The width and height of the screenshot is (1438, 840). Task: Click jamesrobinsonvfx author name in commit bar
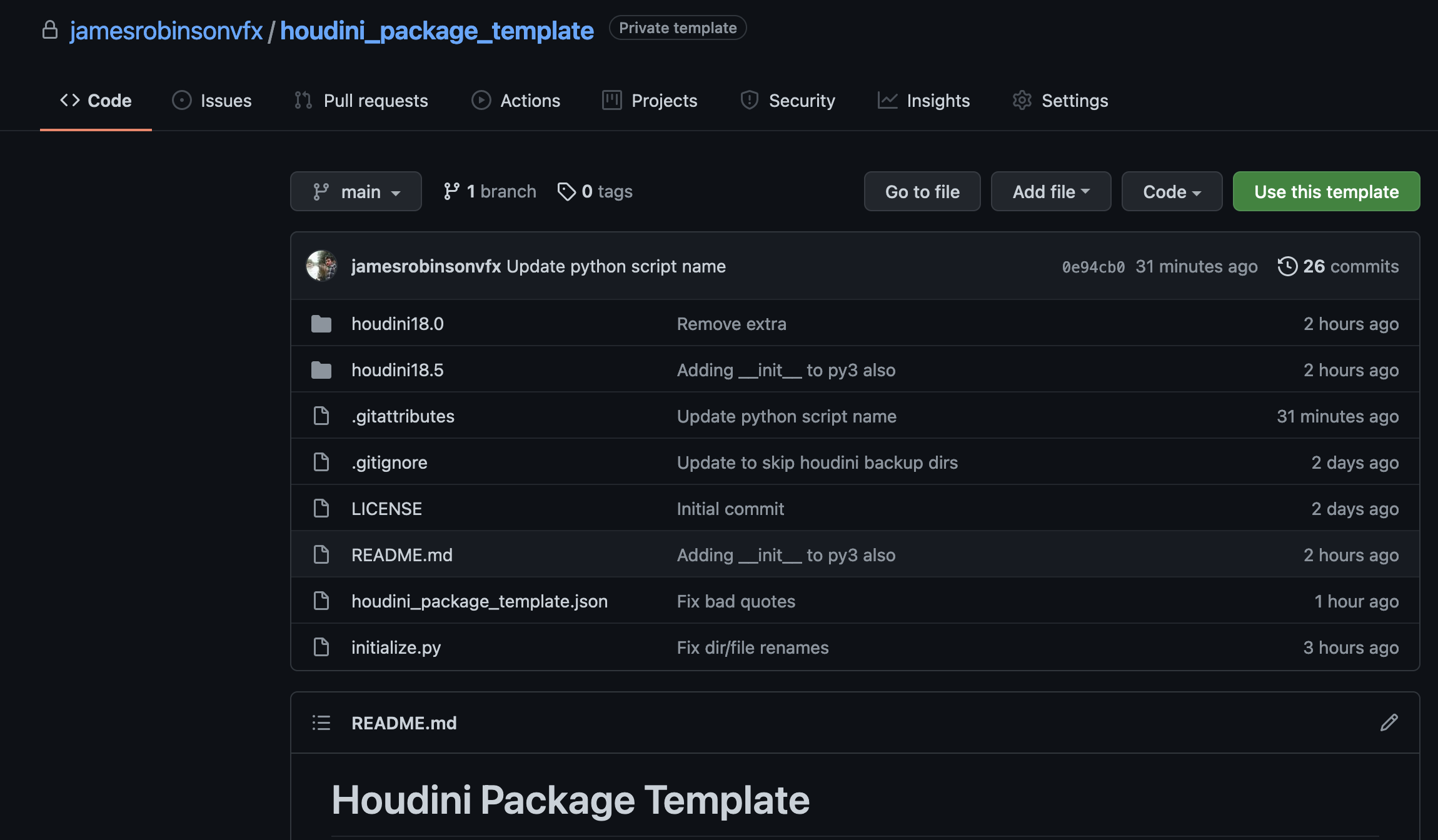pyautogui.click(x=426, y=266)
